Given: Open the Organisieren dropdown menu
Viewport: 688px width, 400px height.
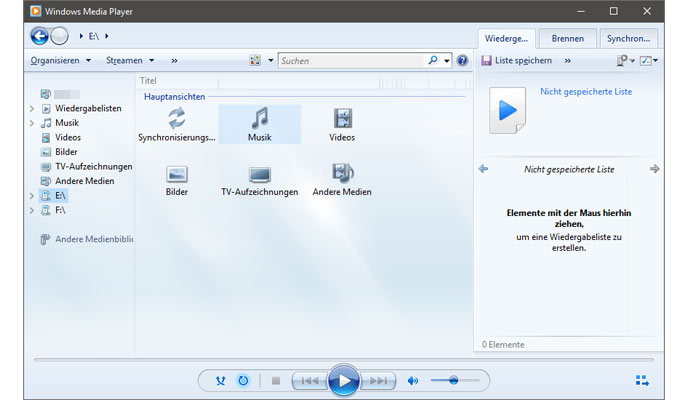Looking at the screenshot, I should coord(60,60).
